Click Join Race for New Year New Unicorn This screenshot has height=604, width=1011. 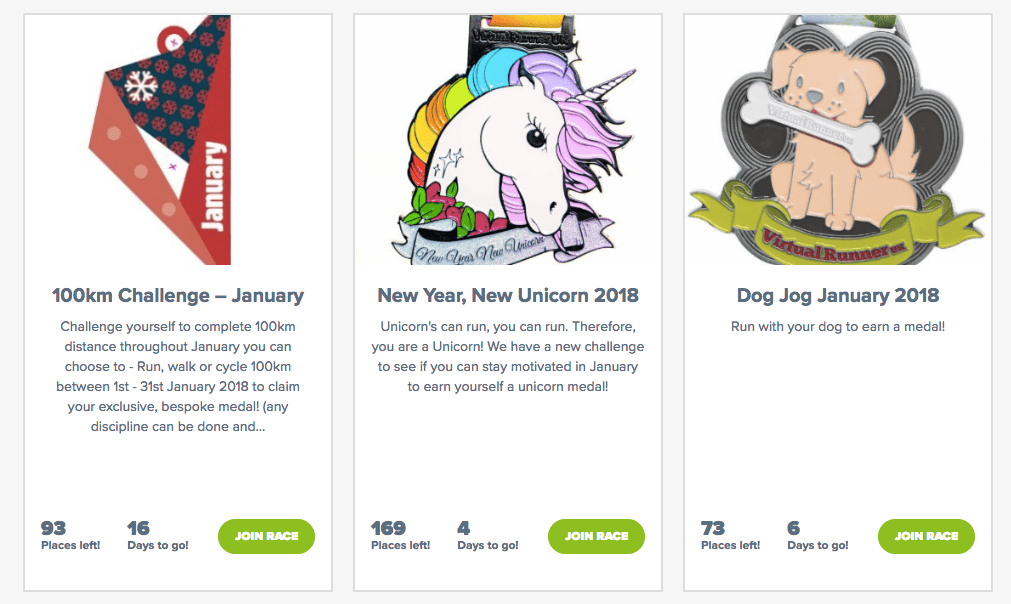coord(596,536)
